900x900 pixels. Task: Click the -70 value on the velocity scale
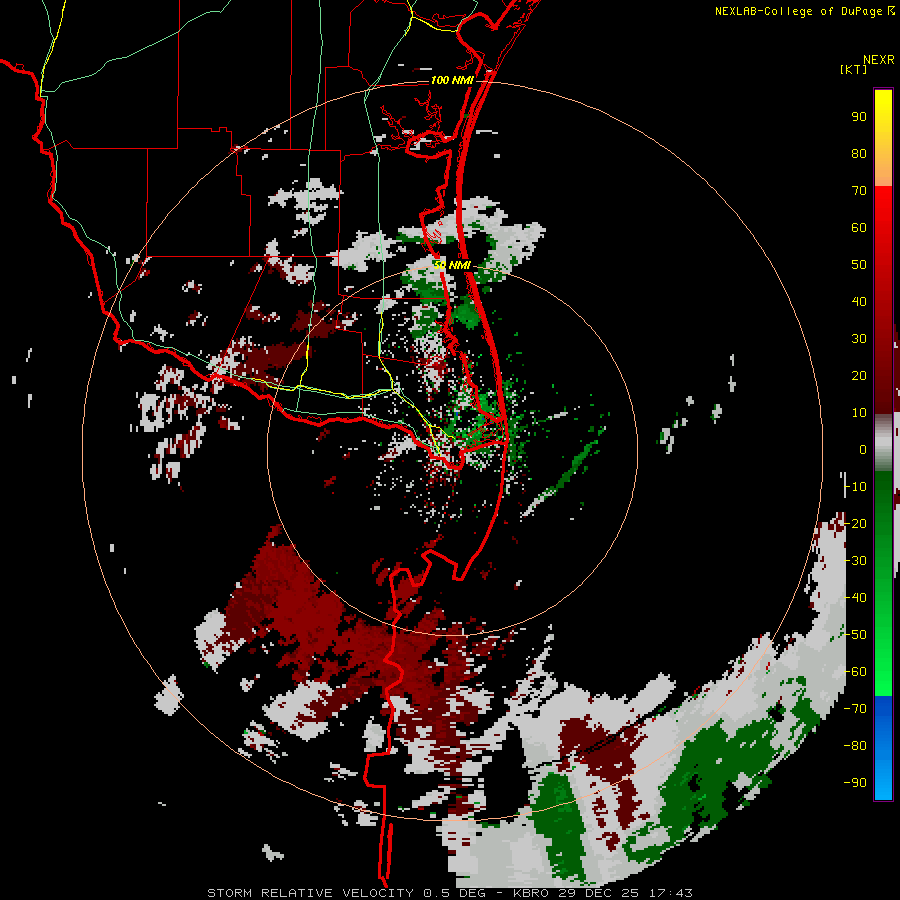pyautogui.click(x=855, y=709)
